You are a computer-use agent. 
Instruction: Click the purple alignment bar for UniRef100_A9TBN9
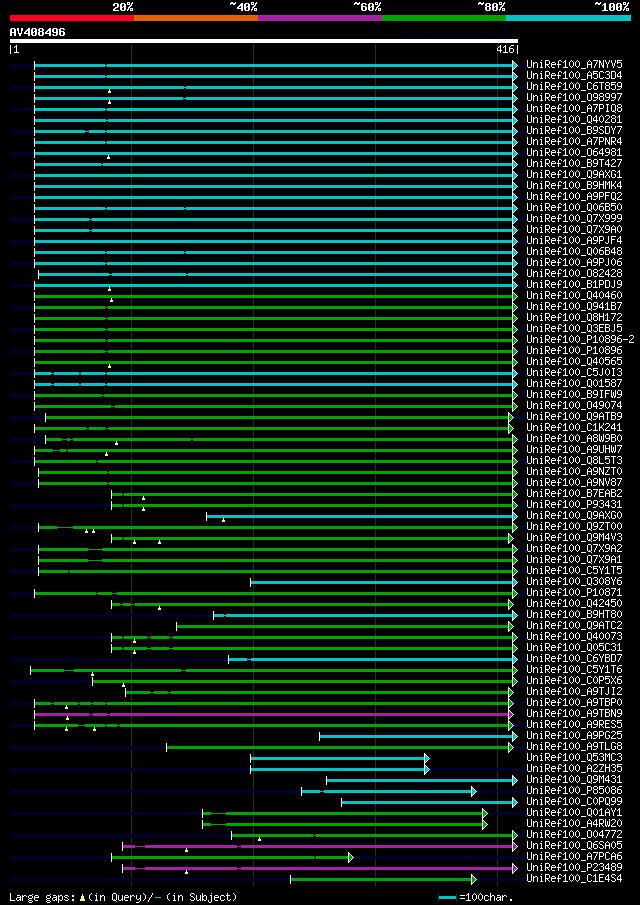point(272,714)
